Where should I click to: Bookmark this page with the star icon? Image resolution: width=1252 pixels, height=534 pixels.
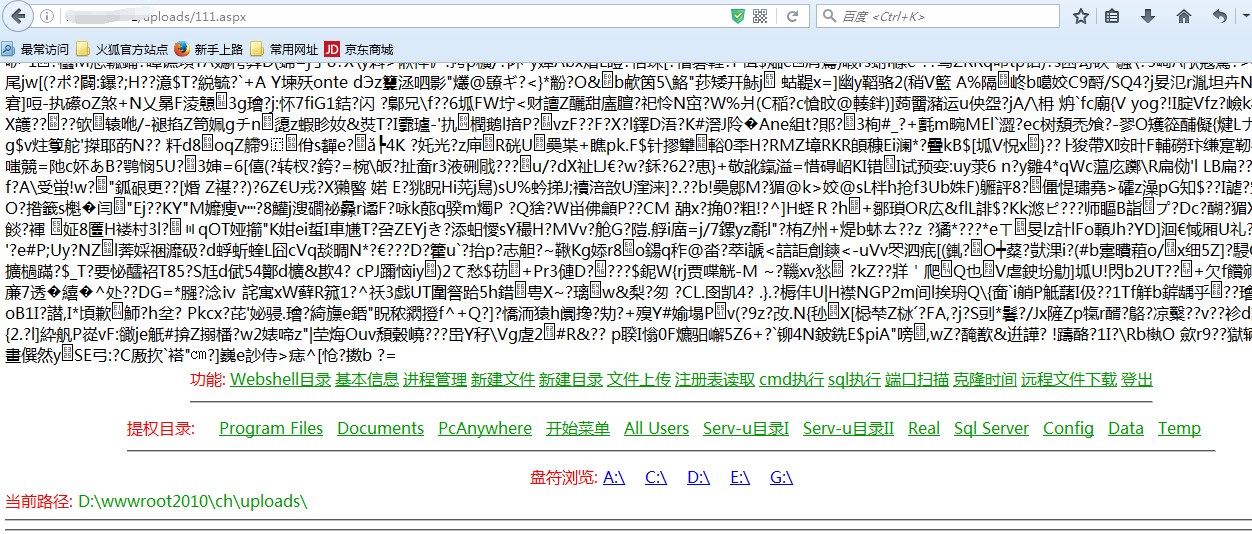[1081, 16]
